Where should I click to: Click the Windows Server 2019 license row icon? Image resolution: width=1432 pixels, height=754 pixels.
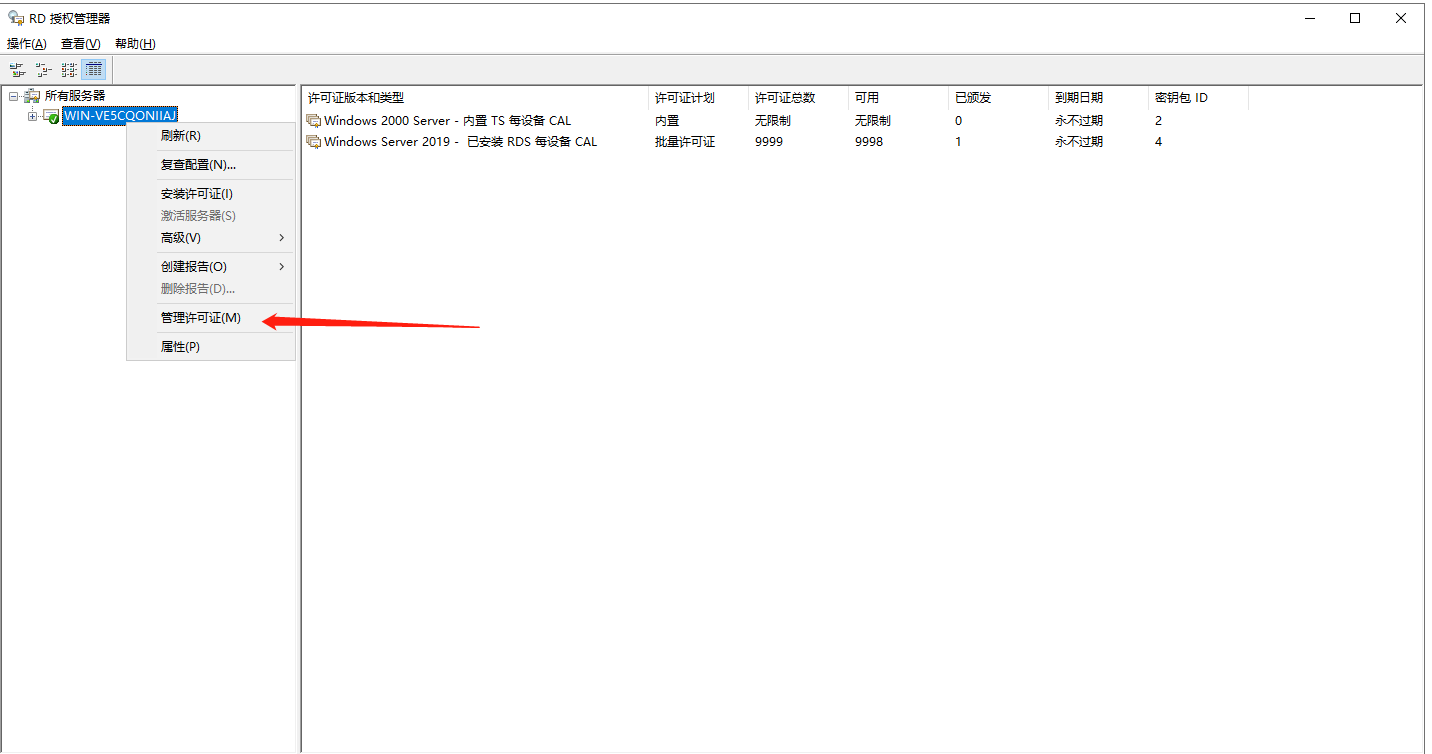pos(314,142)
